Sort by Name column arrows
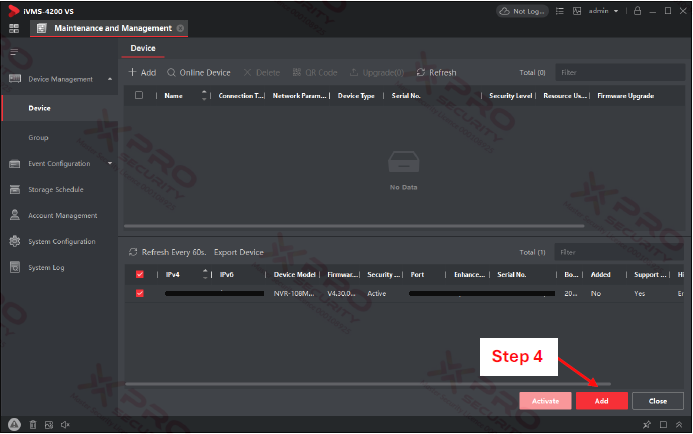Image resolution: width=693 pixels, height=434 pixels. (204, 95)
